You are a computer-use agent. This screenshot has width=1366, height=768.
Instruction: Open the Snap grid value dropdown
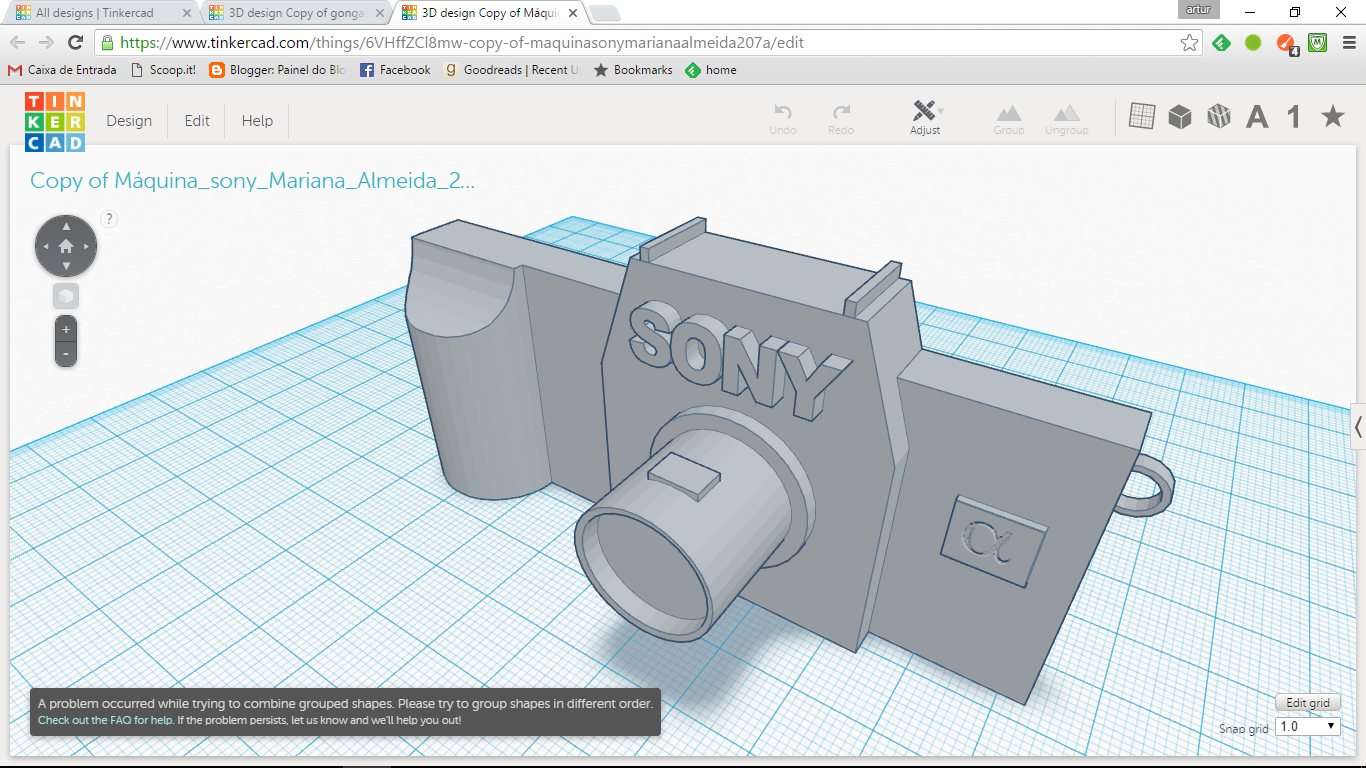click(x=1307, y=727)
